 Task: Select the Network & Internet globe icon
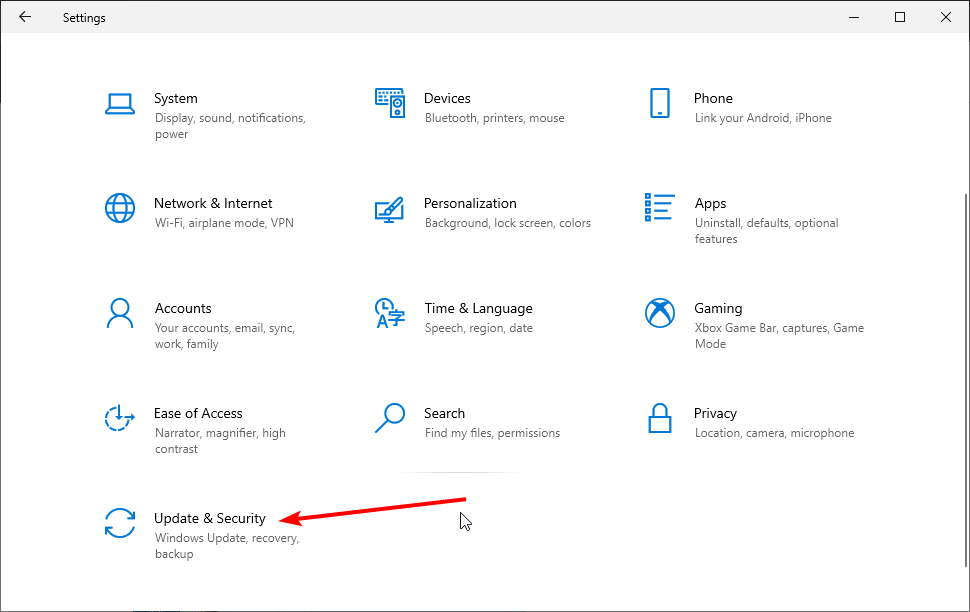tap(120, 208)
